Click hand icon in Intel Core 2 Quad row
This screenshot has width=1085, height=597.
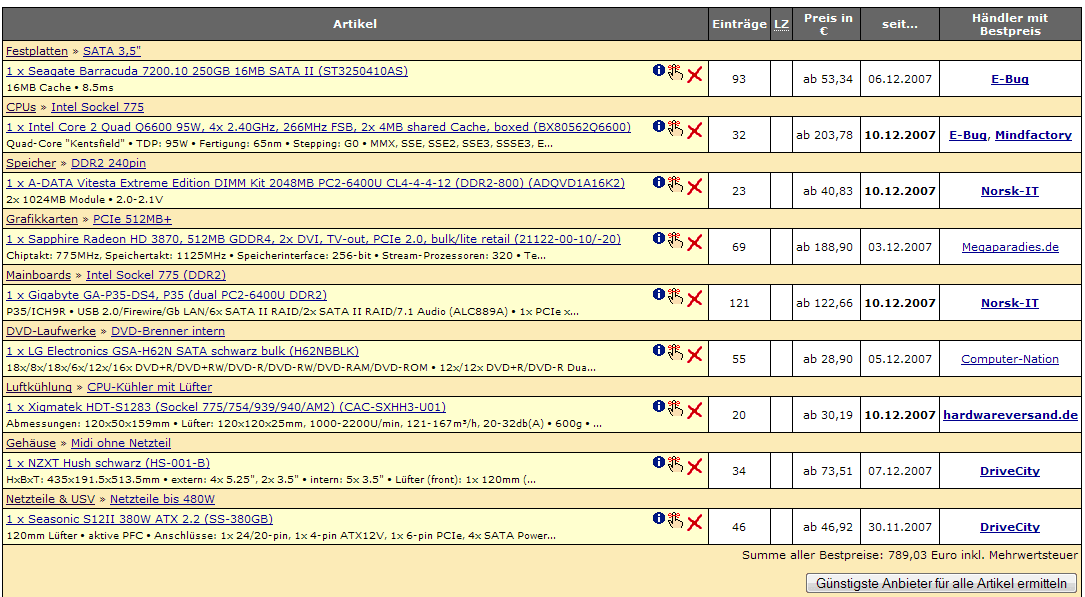coord(675,128)
